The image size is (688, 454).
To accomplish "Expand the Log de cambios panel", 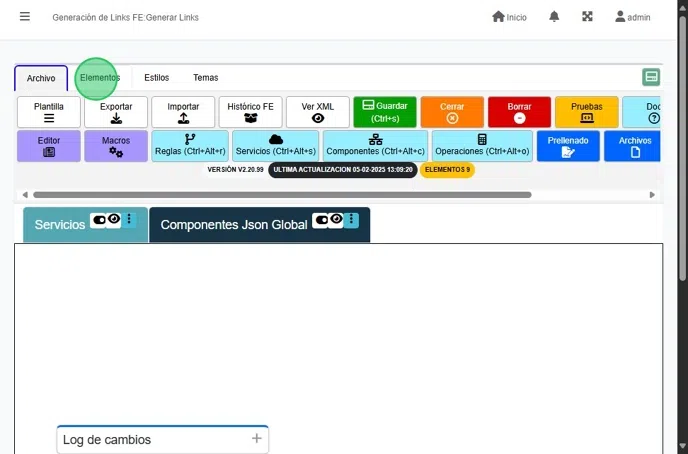I will click(257, 438).
